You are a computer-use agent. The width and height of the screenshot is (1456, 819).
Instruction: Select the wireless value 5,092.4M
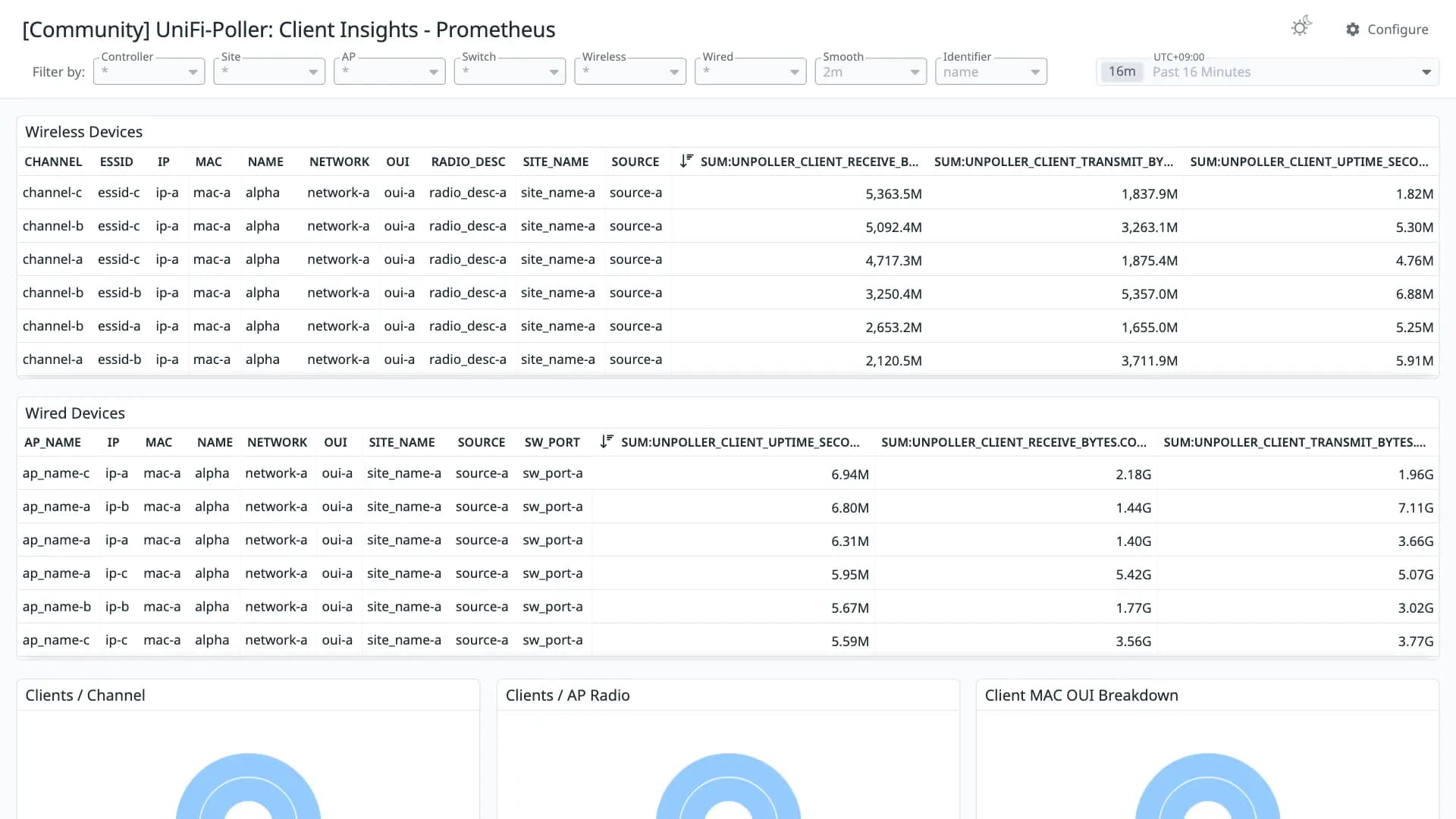click(893, 227)
